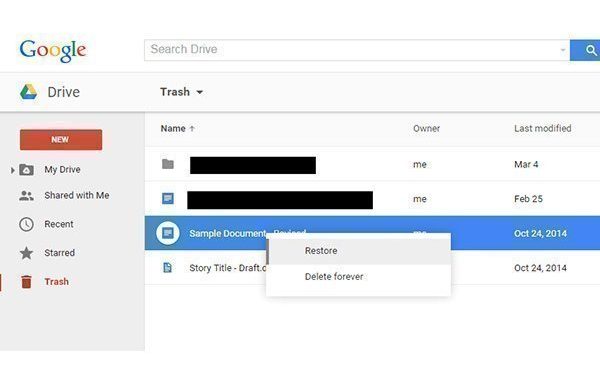Click the document icon in Feb 25 row
This screenshot has height=388, width=600.
point(168,199)
